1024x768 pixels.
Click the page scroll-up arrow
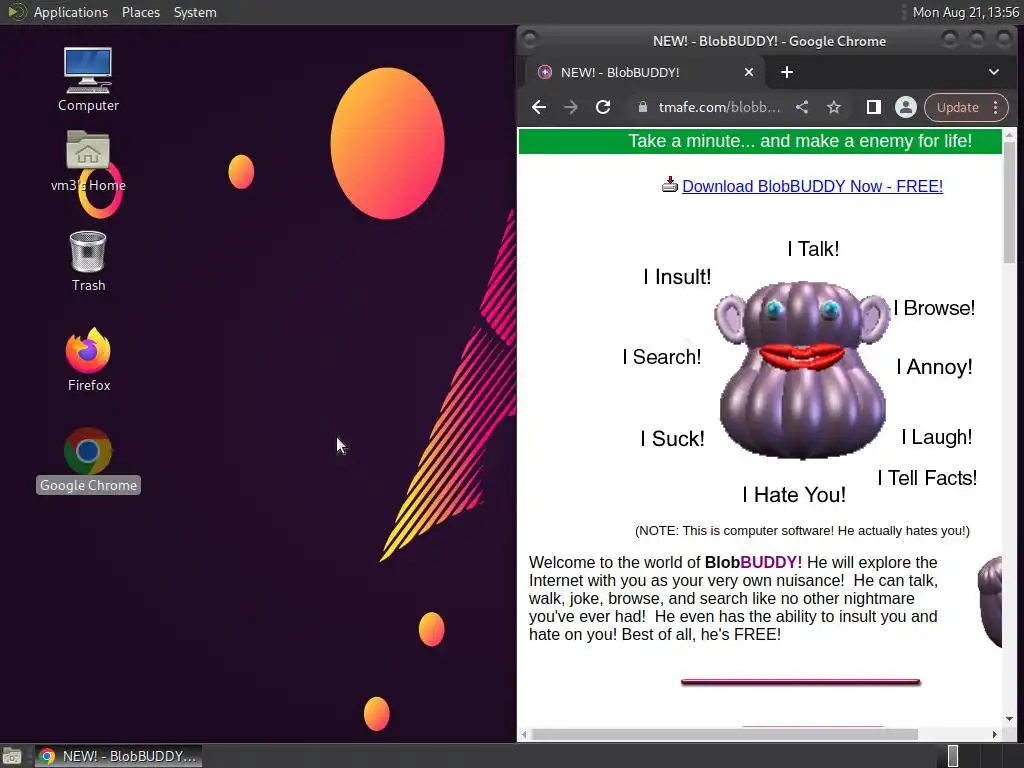tap(1010, 135)
